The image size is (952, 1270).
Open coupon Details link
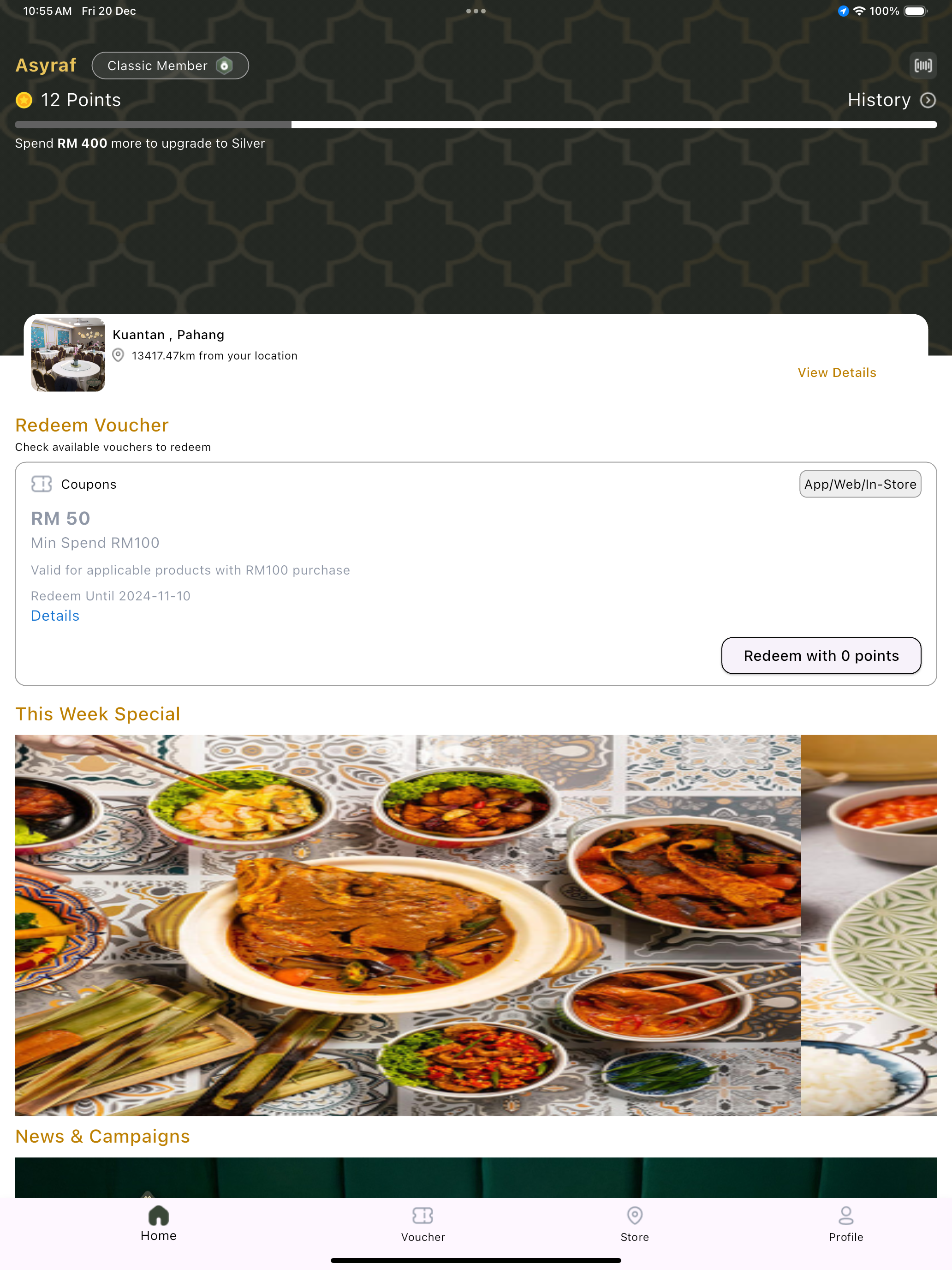click(55, 616)
